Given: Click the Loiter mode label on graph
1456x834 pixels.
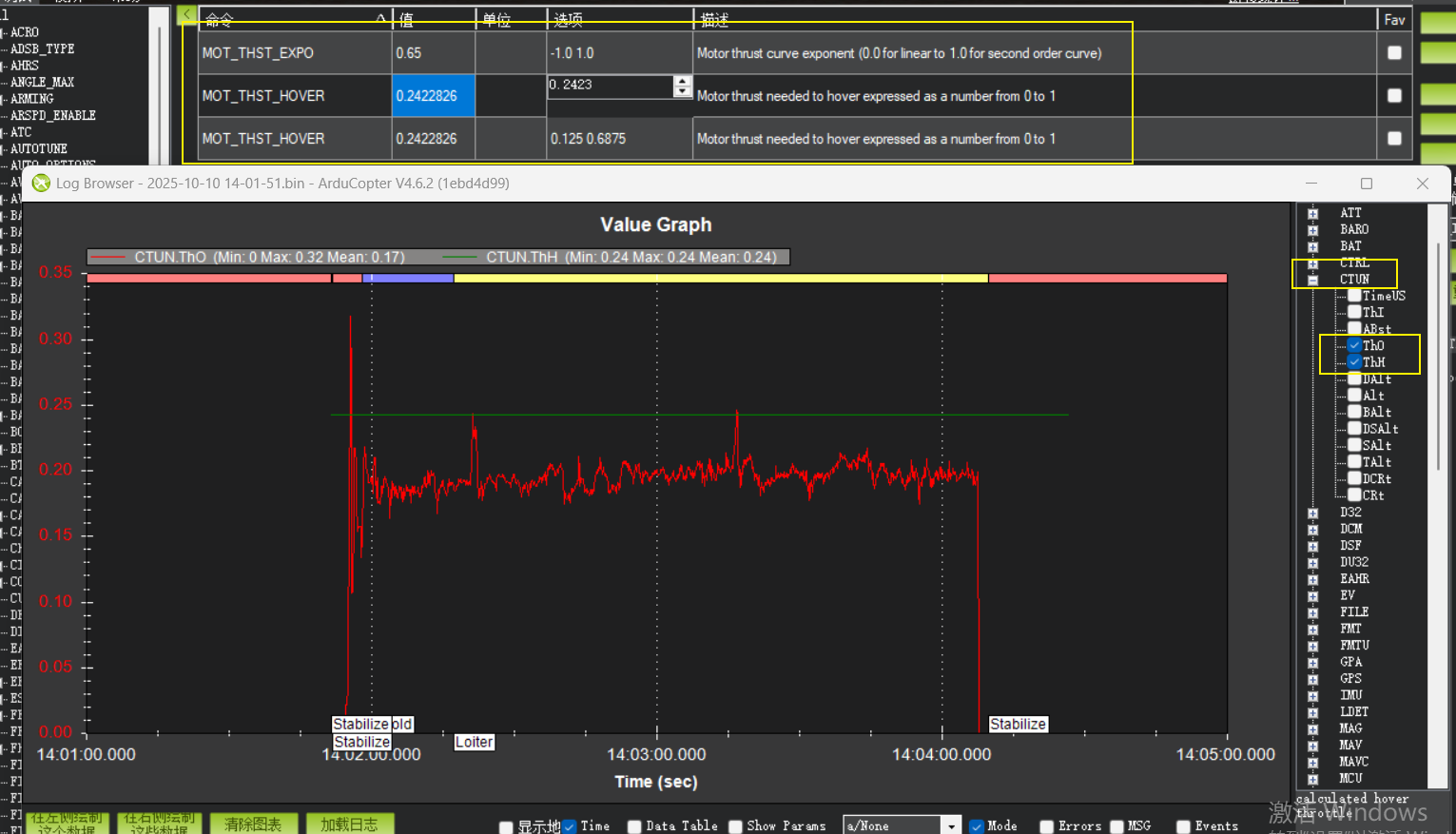Looking at the screenshot, I should tap(474, 742).
